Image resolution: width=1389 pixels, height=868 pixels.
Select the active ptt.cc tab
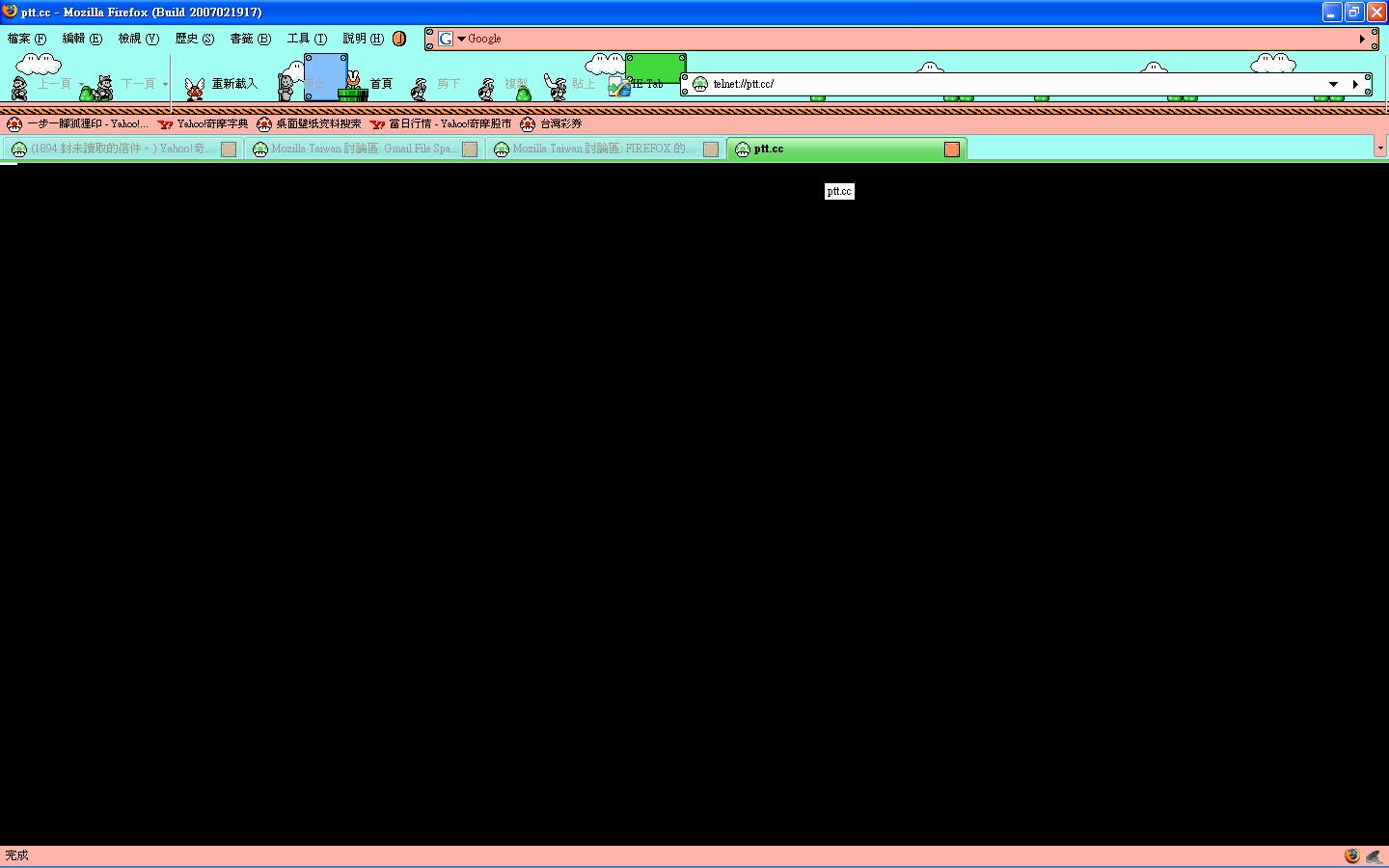846,149
